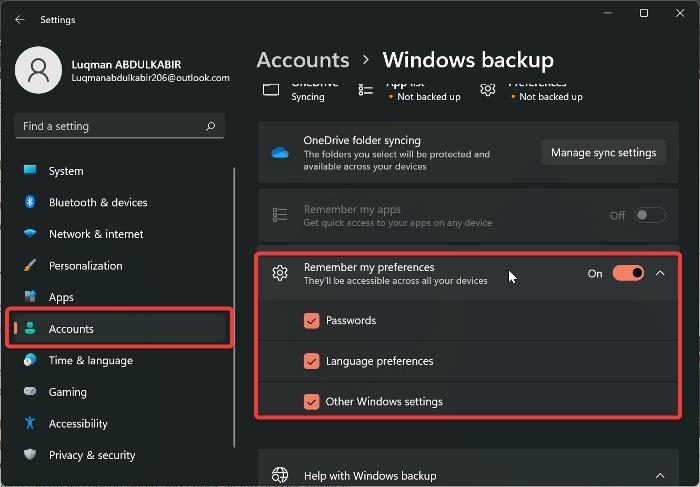Click the Find a setting field

[119, 126]
